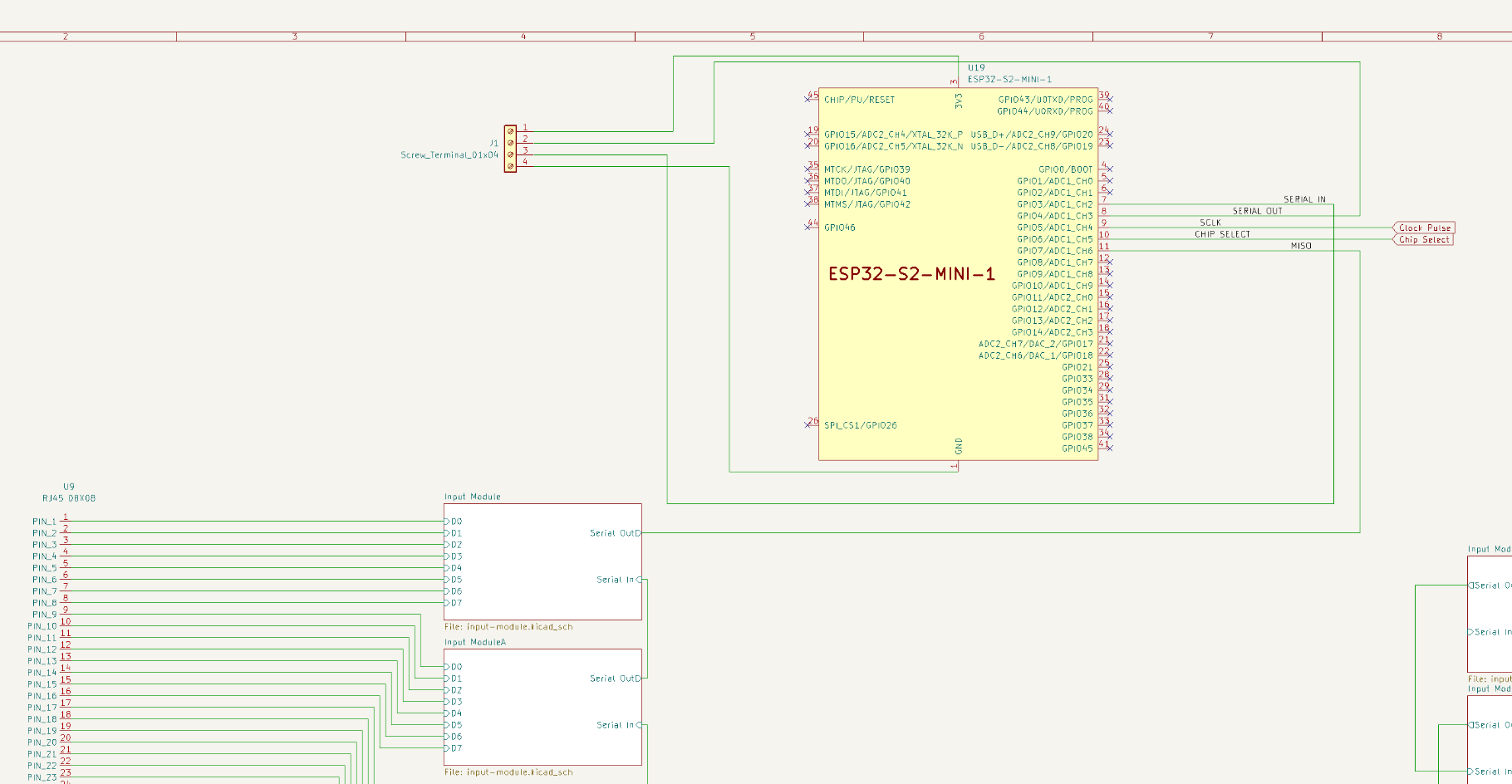1512x784 pixels.
Task: Click the Serial In pin of Input Module
Action: (618, 580)
